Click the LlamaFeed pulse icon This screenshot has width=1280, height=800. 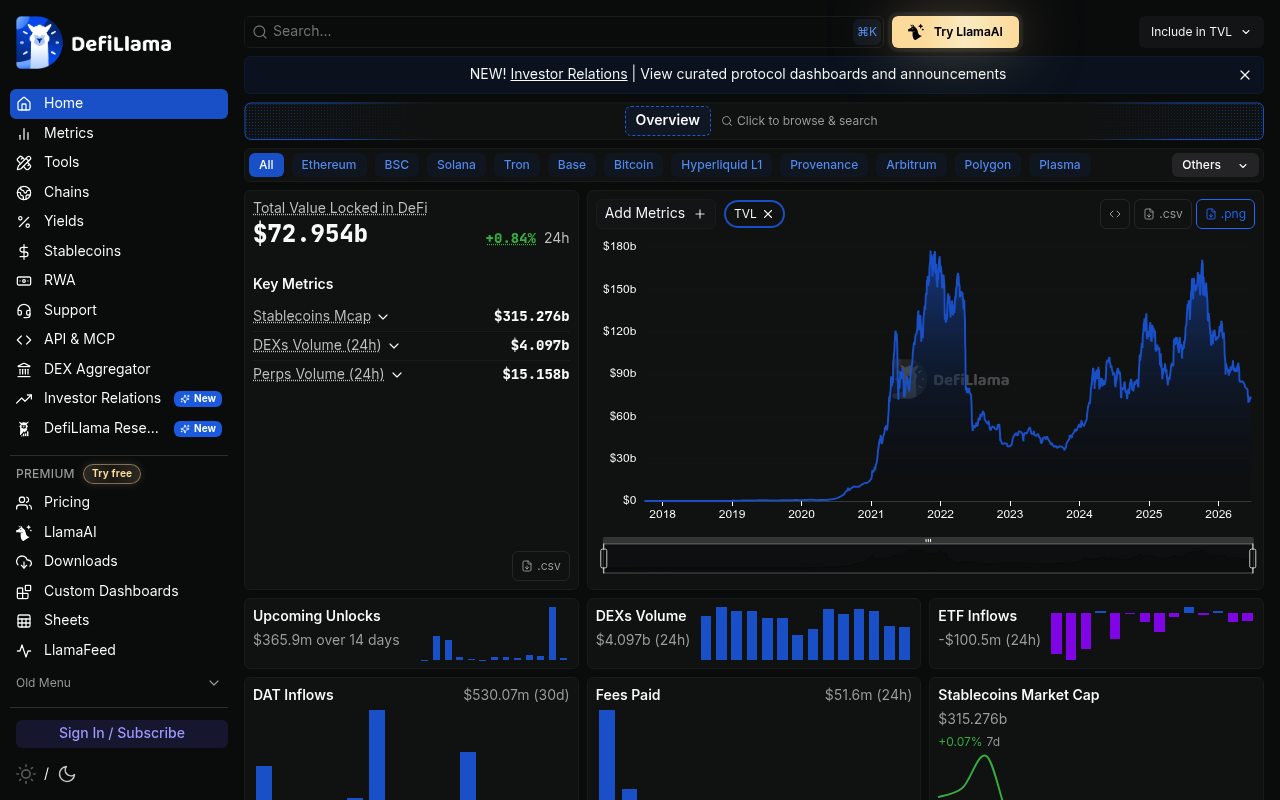tap(24, 650)
